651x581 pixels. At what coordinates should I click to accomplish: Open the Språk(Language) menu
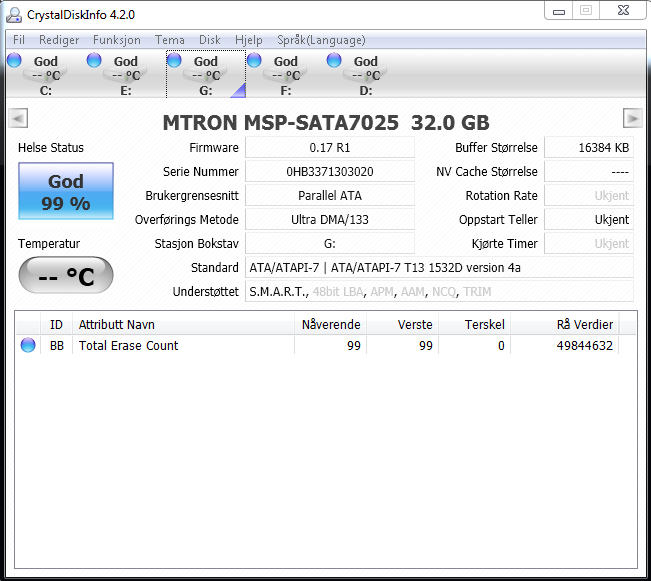321,40
